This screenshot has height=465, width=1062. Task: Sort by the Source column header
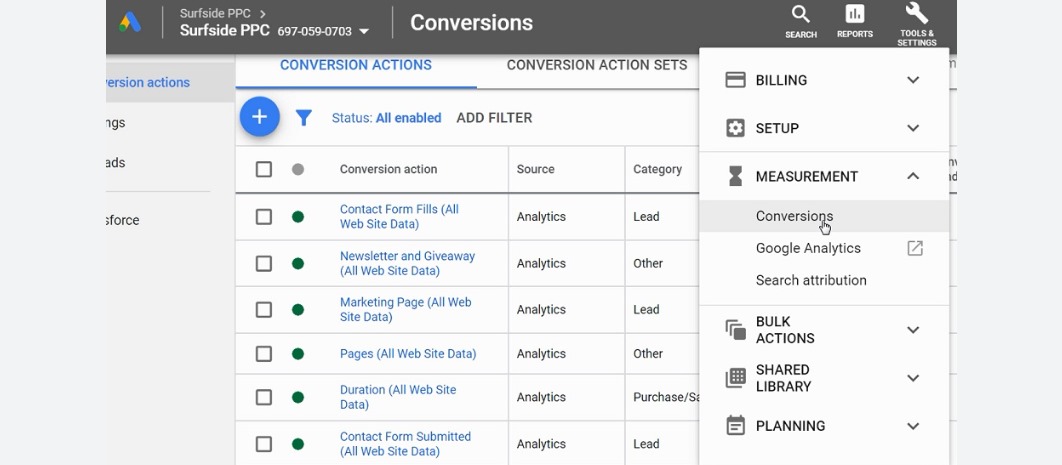tap(535, 169)
